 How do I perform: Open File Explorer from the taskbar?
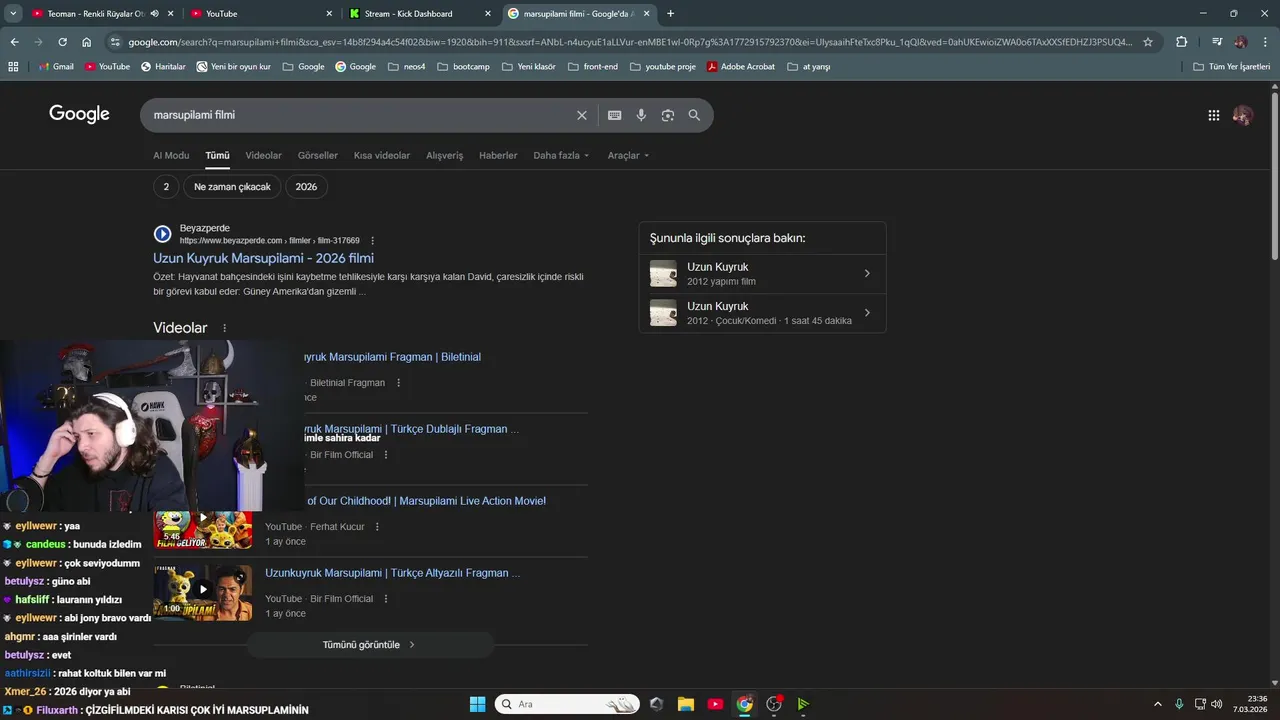coord(686,704)
